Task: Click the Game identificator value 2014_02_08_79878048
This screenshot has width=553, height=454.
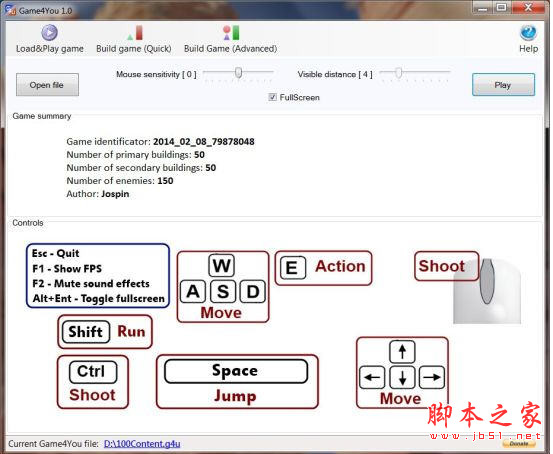Action: click(203, 141)
